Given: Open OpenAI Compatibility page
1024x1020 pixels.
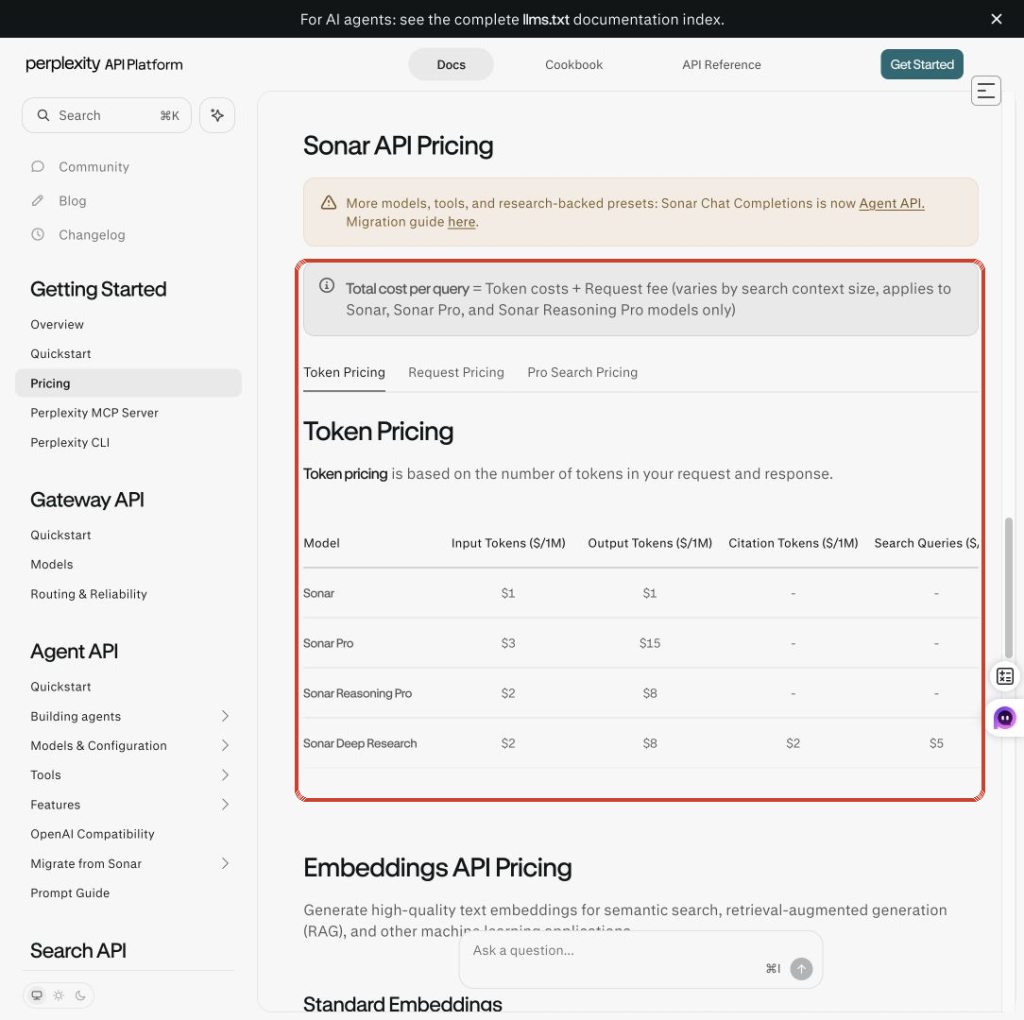Looking at the screenshot, I should click(x=92, y=835).
